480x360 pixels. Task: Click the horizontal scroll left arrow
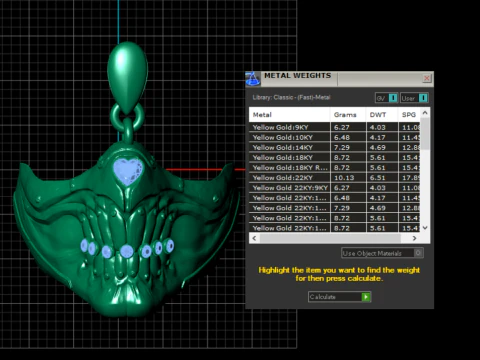tap(255, 238)
